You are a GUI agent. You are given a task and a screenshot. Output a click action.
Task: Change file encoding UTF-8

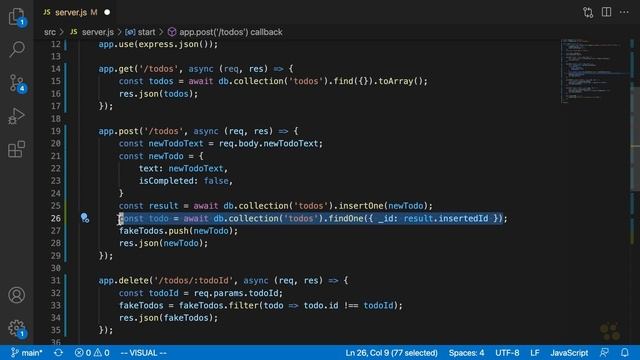click(507, 353)
